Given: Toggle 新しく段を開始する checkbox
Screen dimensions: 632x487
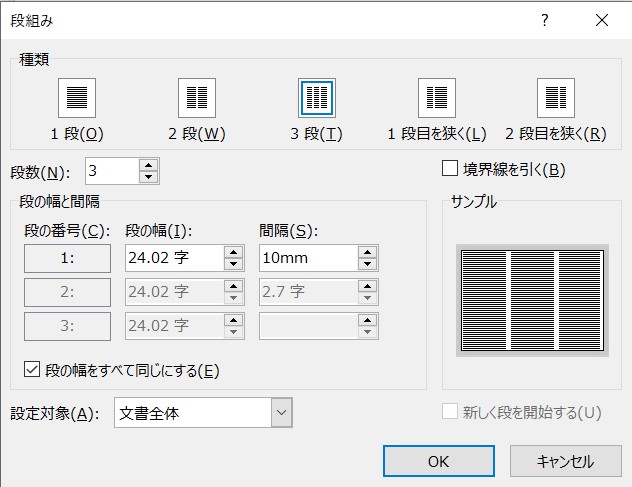Looking at the screenshot, I should [x=450, y=412].
